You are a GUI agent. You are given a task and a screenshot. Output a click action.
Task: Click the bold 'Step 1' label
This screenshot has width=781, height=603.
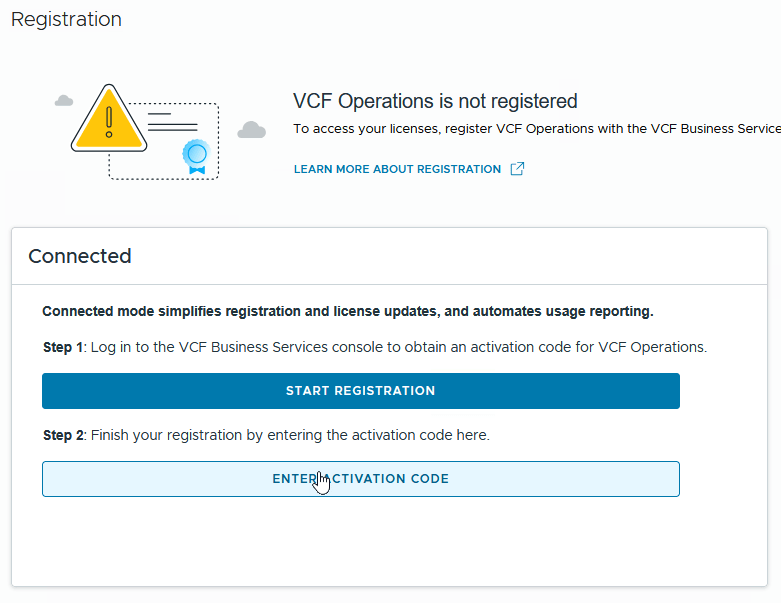64,348
